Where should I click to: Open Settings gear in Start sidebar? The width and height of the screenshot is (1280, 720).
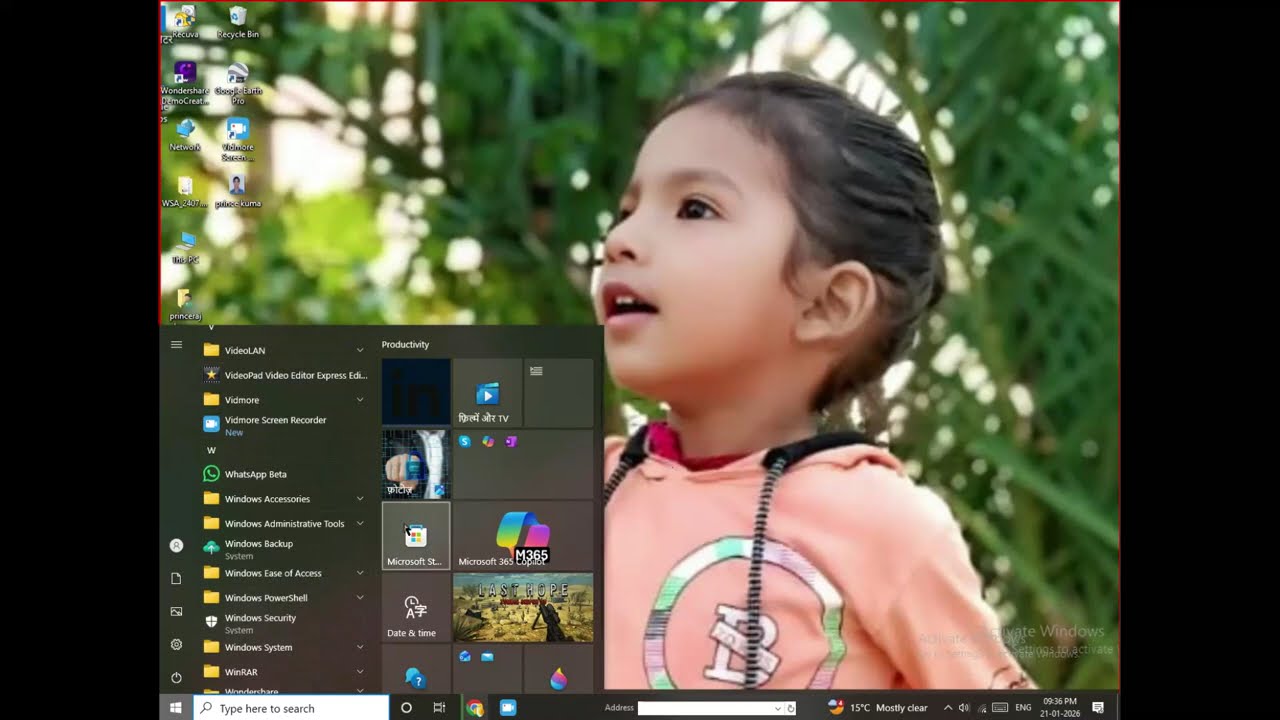[176, 645]
